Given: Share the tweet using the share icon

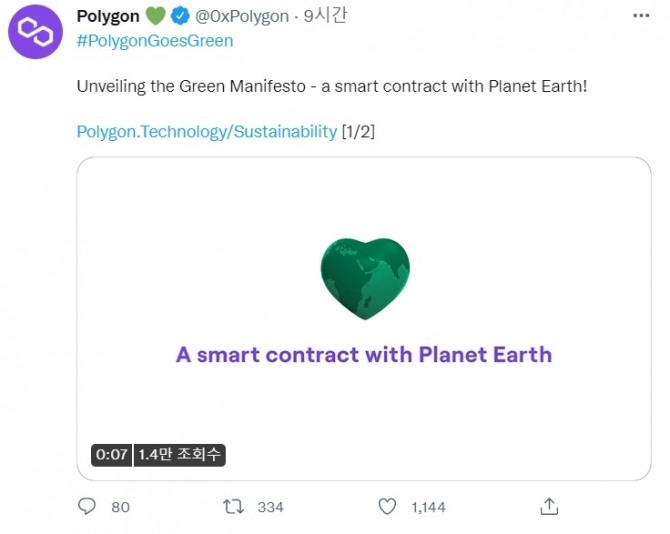Looking at the screenshot, I should click(548, 506).
